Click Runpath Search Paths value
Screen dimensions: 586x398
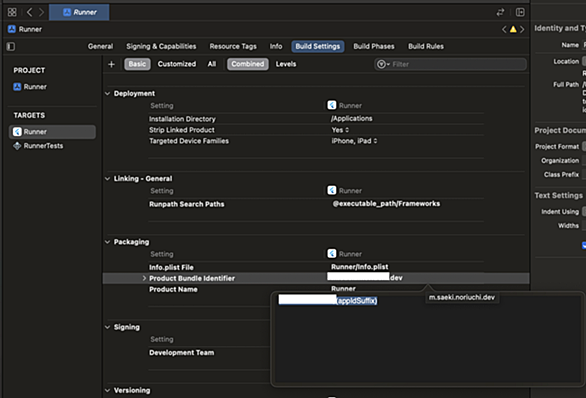[386, 204]
